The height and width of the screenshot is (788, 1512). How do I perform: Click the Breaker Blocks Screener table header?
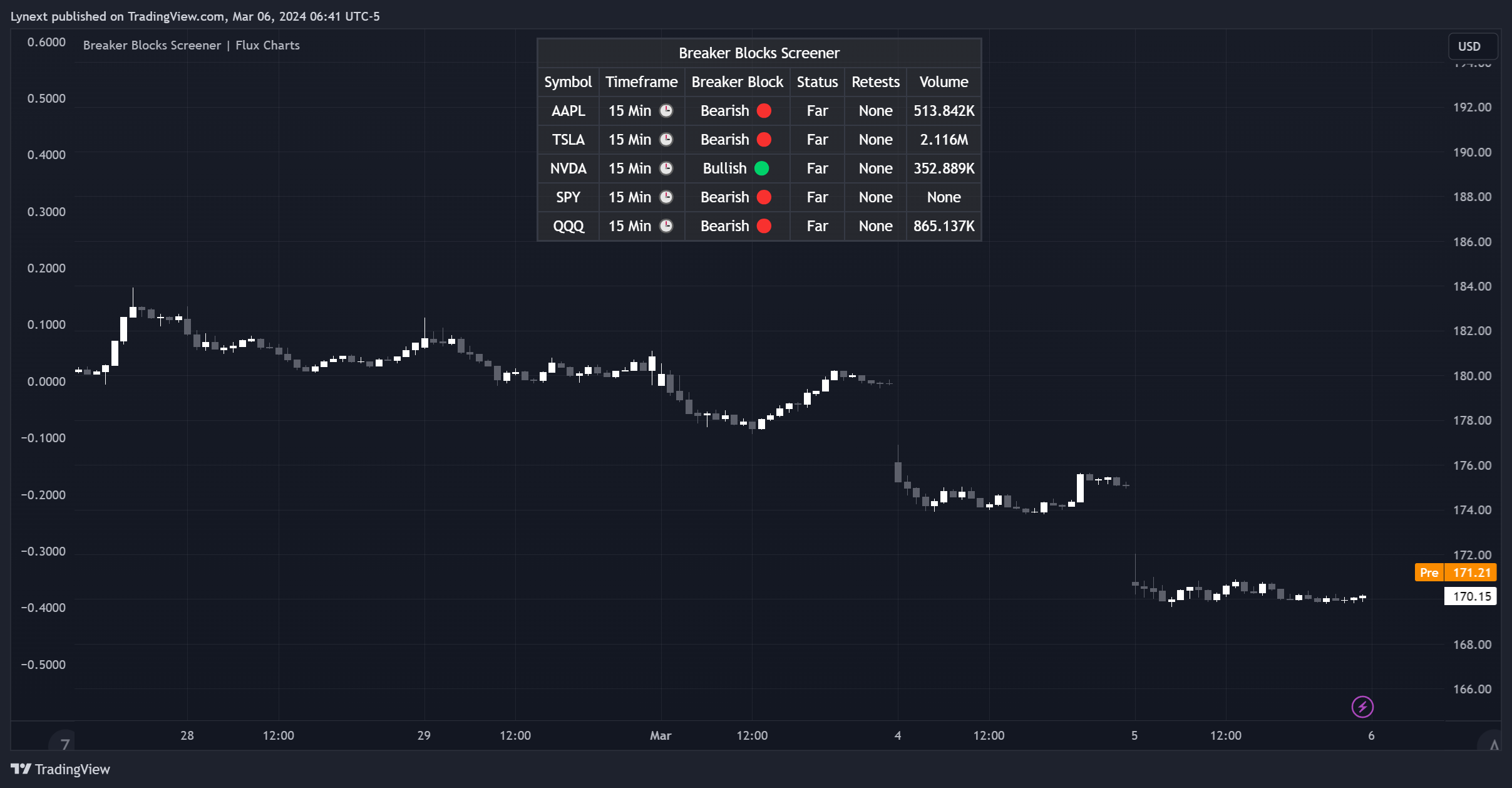pos(759,53)
